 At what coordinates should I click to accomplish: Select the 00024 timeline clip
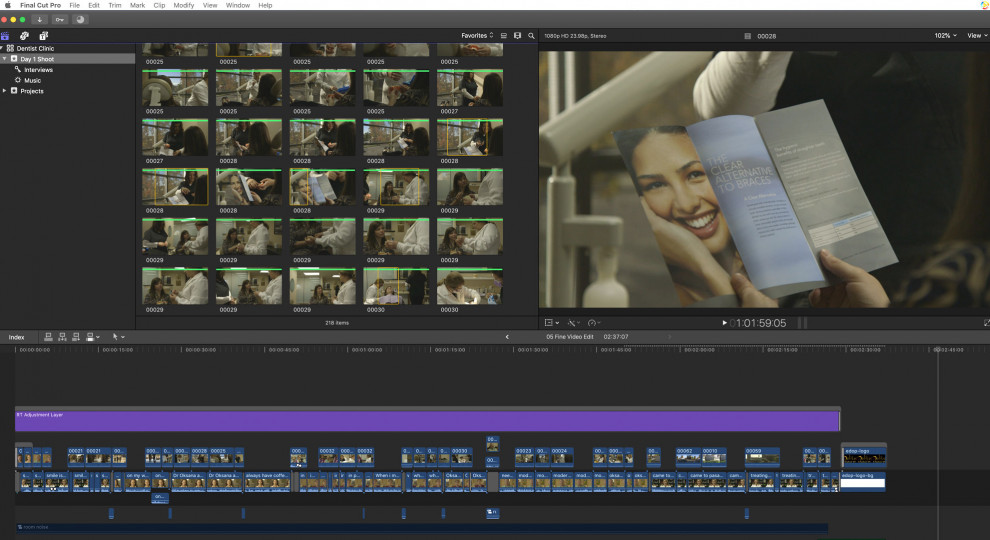562,457
